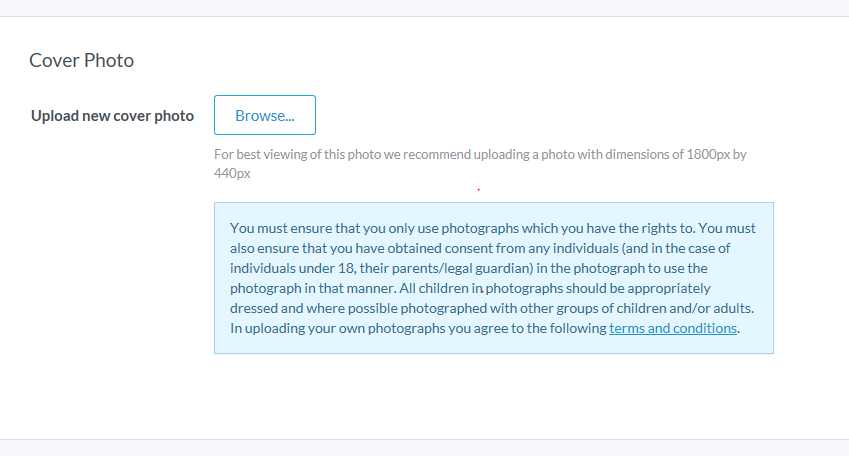Image resolution: width=849 pixels, height=456 pixels.
Task: Click the grey footer strip at bottom
Action: (x=424, y=448)
